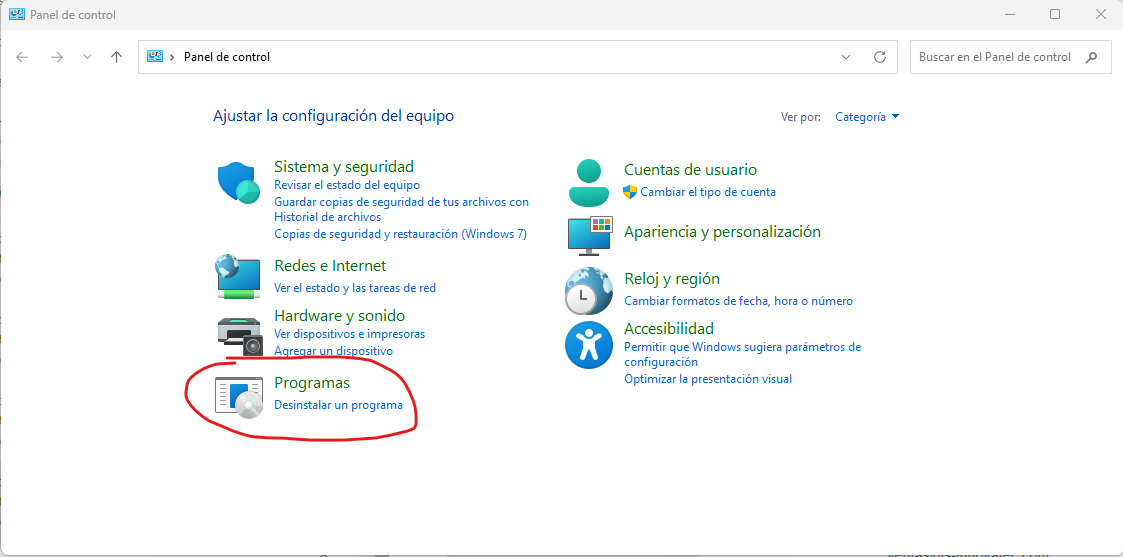The height and width of the screenshot is (557, 1123).
Task: Open the recent locations chevron
Action: tap(87, 57)
